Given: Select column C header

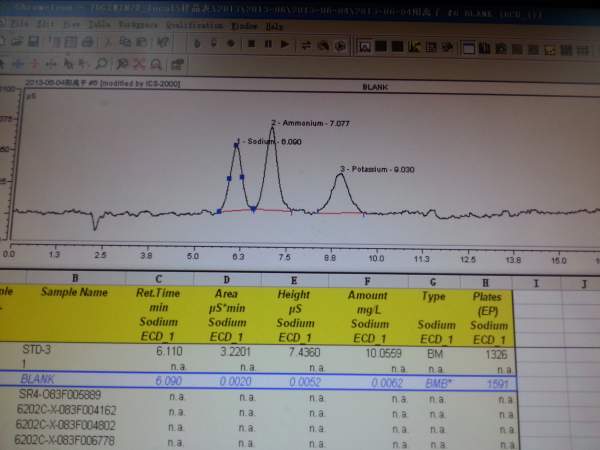Looking at the screenshot, I should tap(159, 279).
